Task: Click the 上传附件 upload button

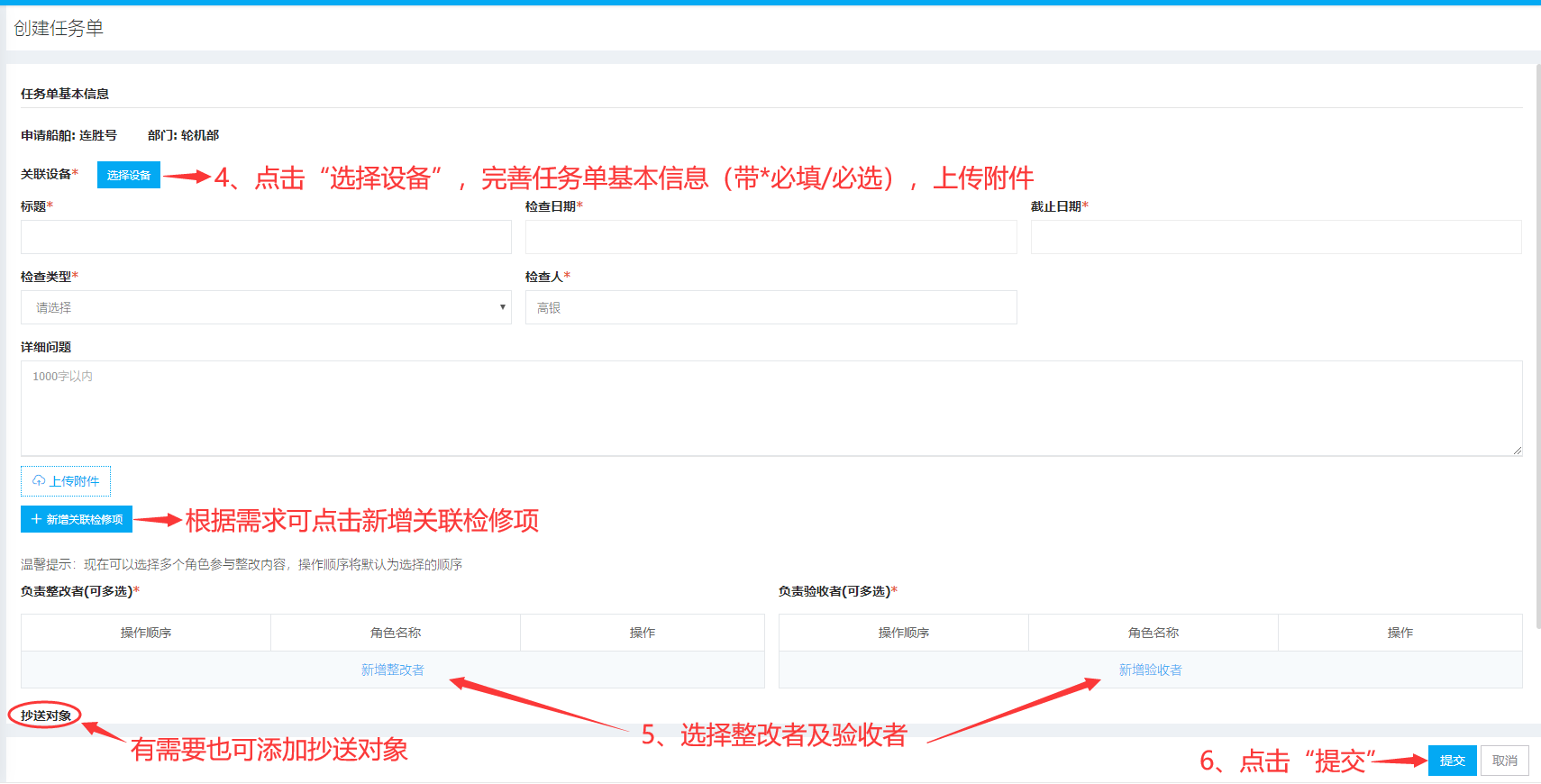Action: click(66, 481)
